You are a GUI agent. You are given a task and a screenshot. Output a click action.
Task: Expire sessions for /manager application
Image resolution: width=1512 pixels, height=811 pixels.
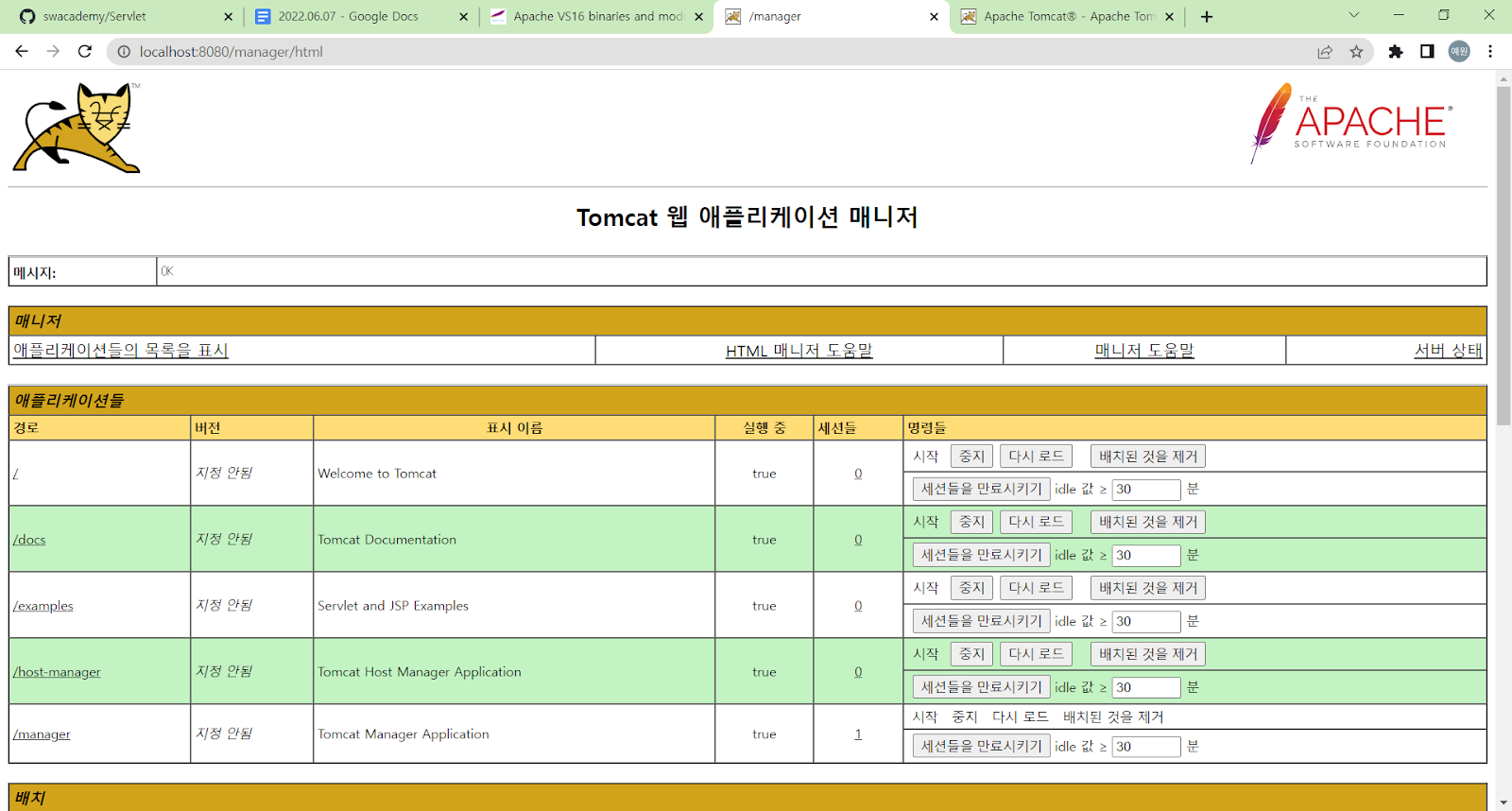tap(982, 746)
